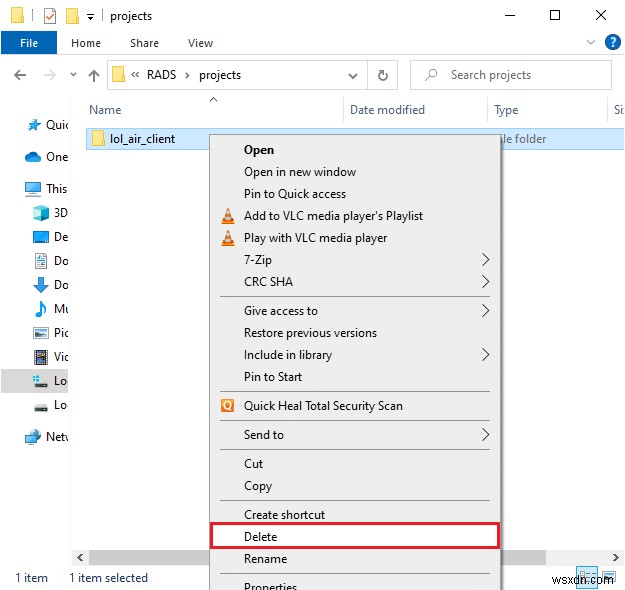The image size is (625, 590).
Task: Click the properties checkmark icon in title bar
Action: point(50,16)
